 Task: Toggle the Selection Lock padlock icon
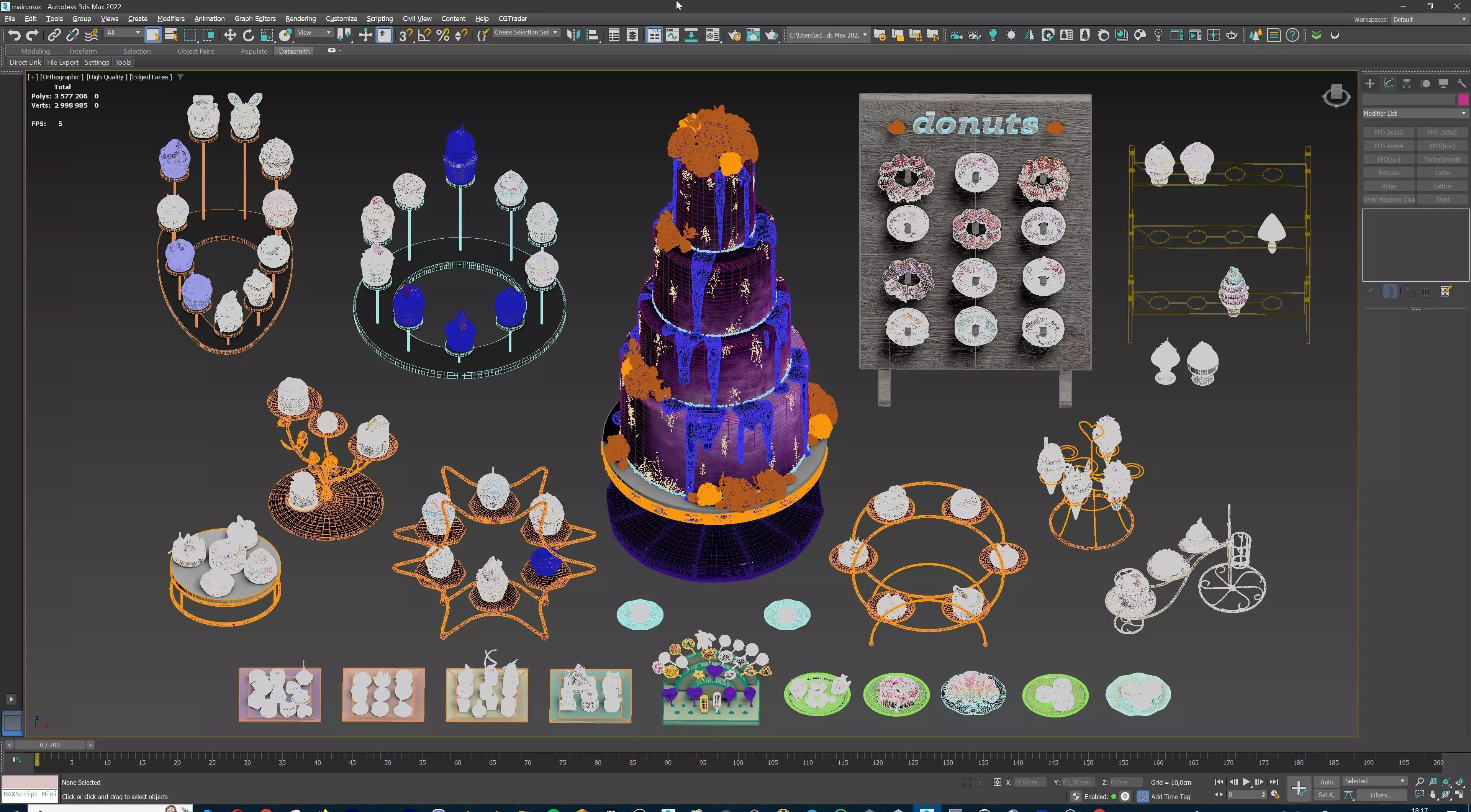point(981,782)
